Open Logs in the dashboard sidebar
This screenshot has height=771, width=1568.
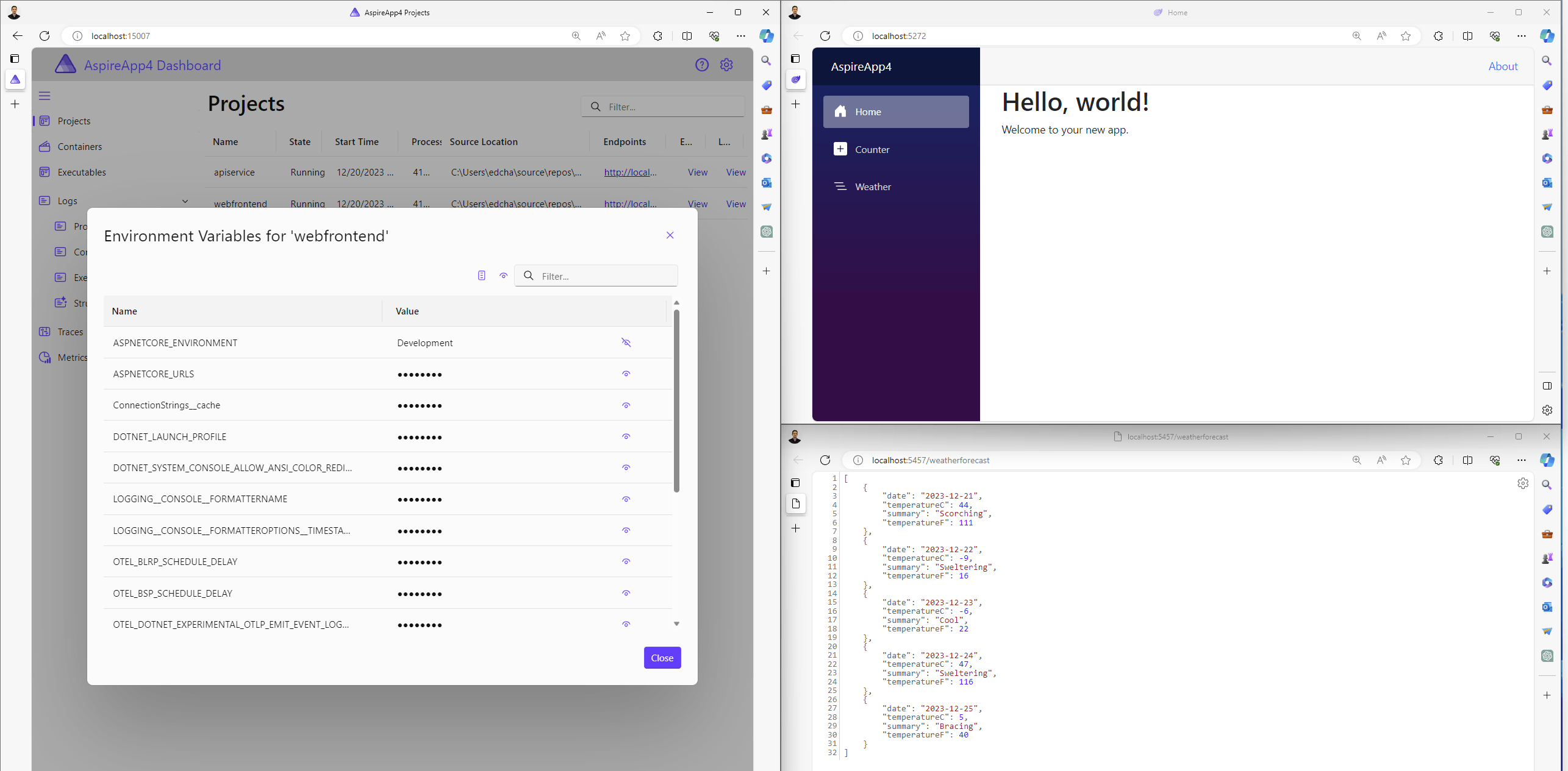pyautogui.click(x=67, y=201)
